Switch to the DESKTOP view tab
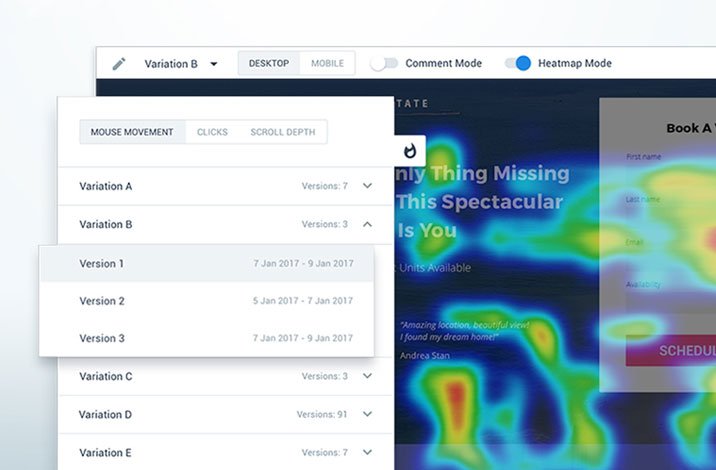Viewport: 716px width, 470px height. 269,63
